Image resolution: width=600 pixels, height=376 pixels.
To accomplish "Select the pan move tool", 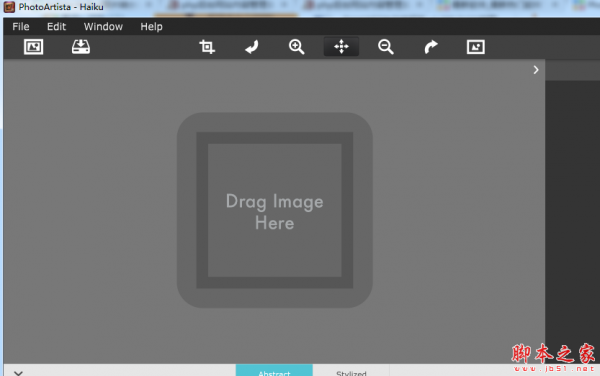I will click(x=341, y=47).
